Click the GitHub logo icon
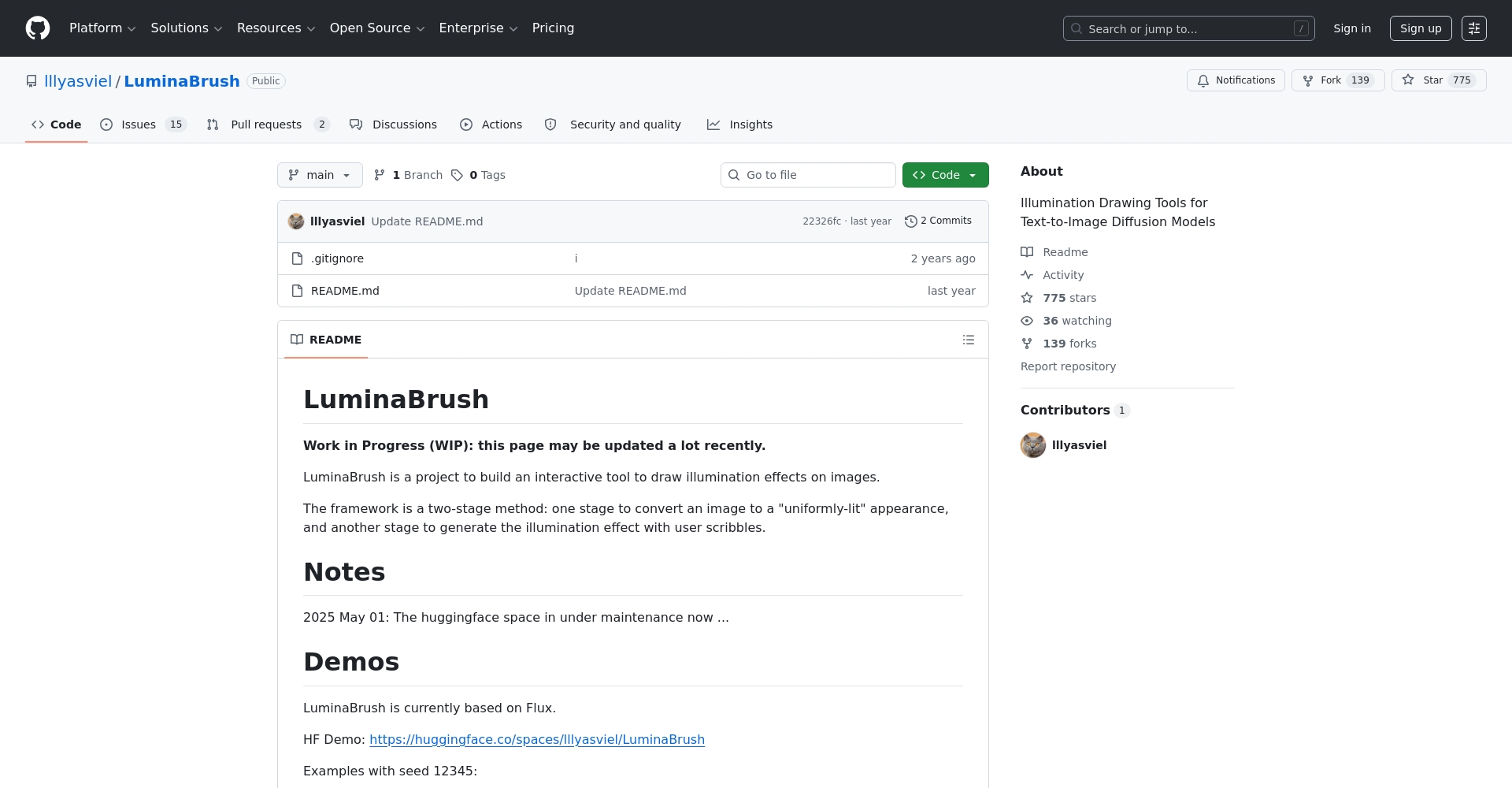The width and height of the screenshot is (1512, 788). pyautogui.click(x=38, y=28)
